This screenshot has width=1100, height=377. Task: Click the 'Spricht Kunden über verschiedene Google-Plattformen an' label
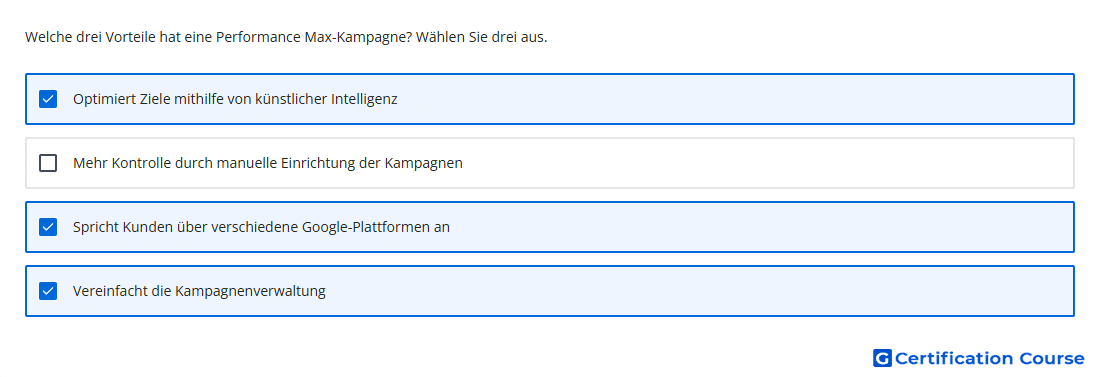coord(261,227)
